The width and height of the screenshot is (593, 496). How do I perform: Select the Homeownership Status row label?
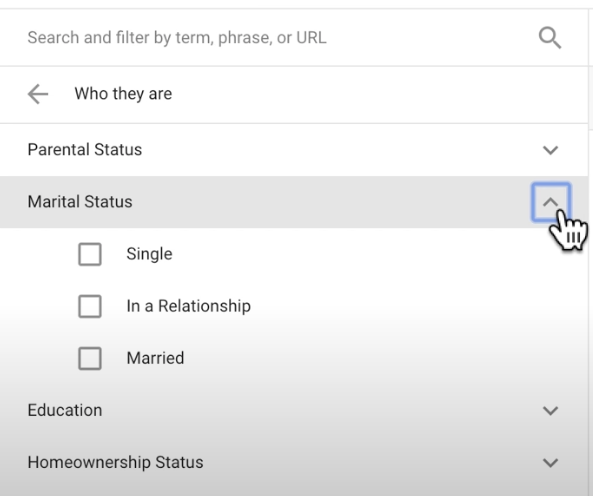click(x=115, y=462)
